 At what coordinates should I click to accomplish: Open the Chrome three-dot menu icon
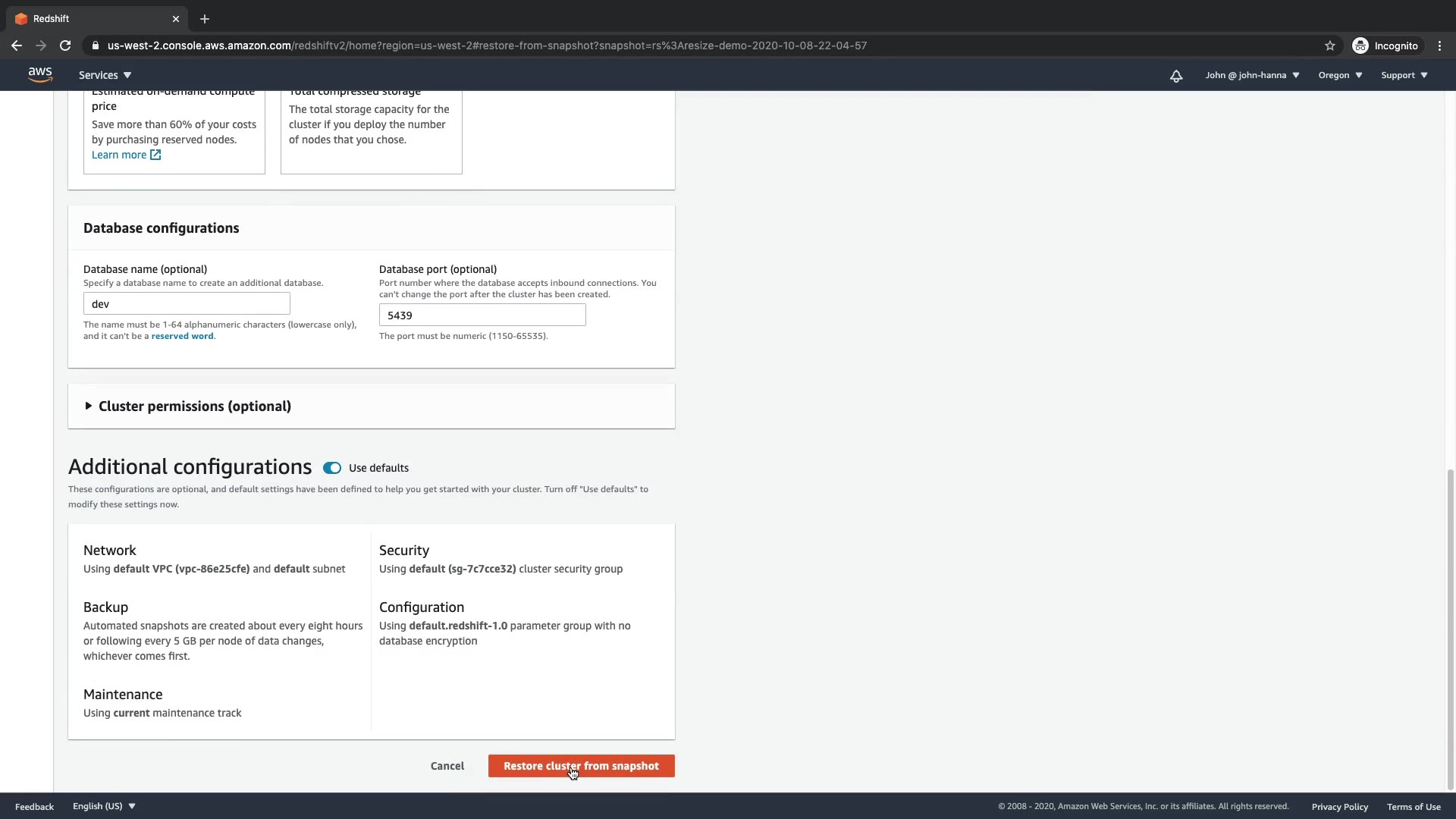1439,45
